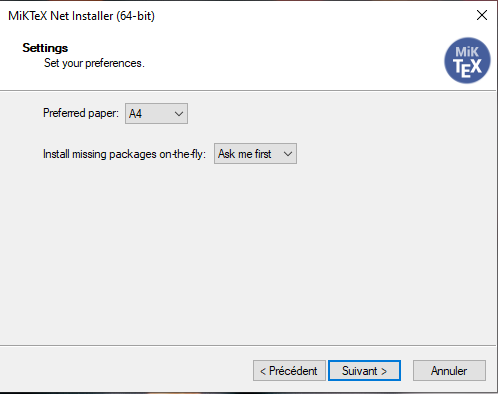Open the Install missing packages dropdown

pyautogui.click(x=255, y=154)
